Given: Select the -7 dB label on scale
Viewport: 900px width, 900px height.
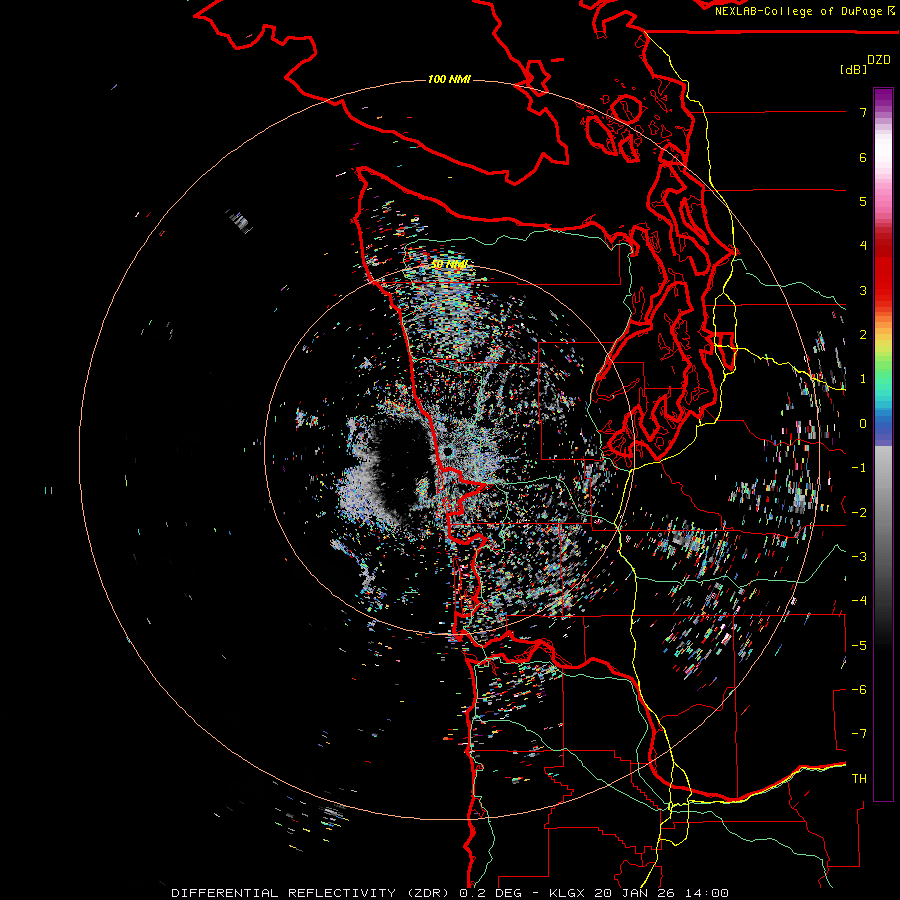Looking at the screenshot, I should tap(859, 734).
